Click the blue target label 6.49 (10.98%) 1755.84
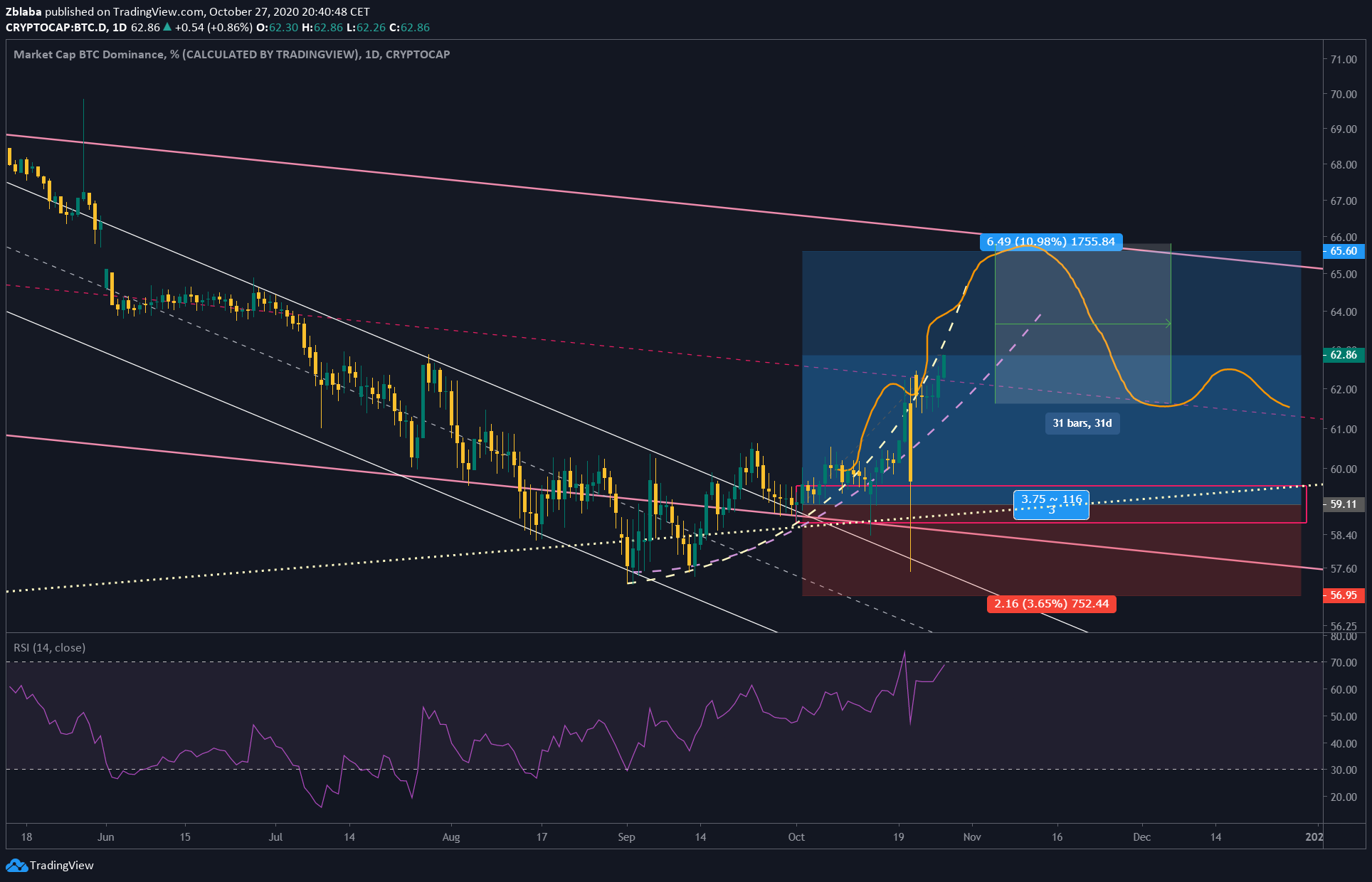The height and width of the screenshot is (882, 1372). 1051,242
